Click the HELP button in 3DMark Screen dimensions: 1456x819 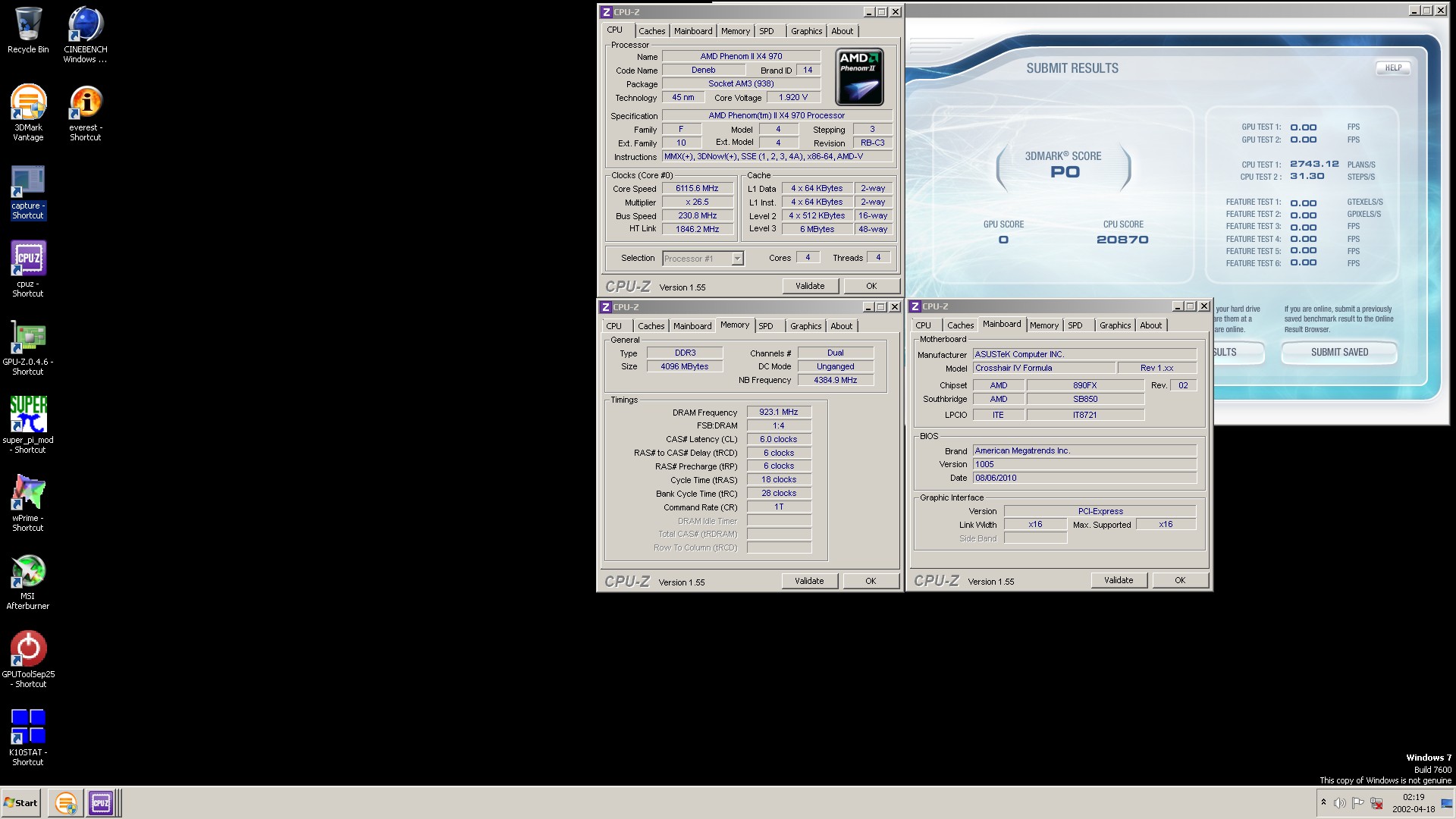[1393, 68]
